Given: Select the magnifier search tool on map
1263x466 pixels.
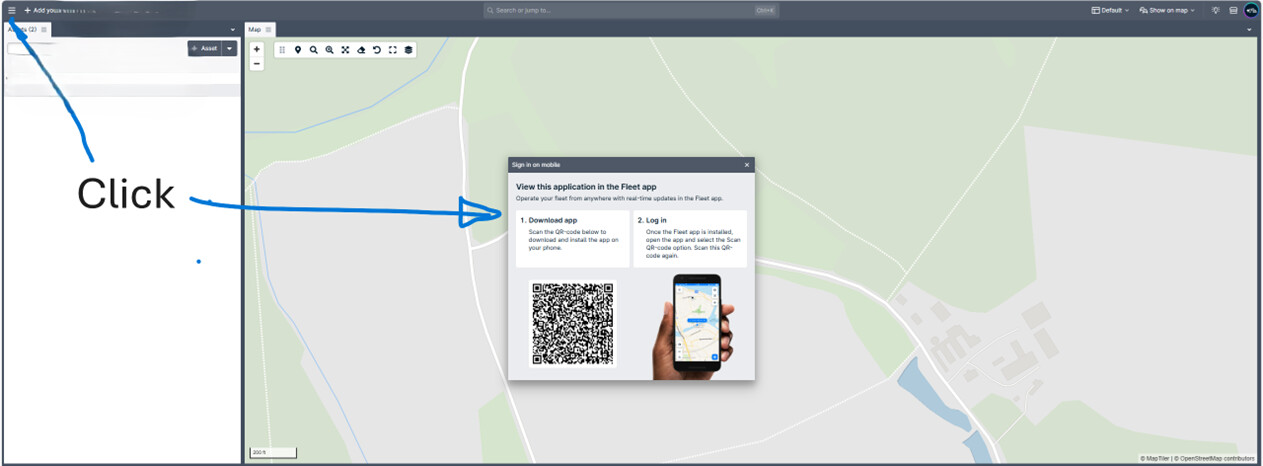Looking at the screenshot, I should point(313,49).
